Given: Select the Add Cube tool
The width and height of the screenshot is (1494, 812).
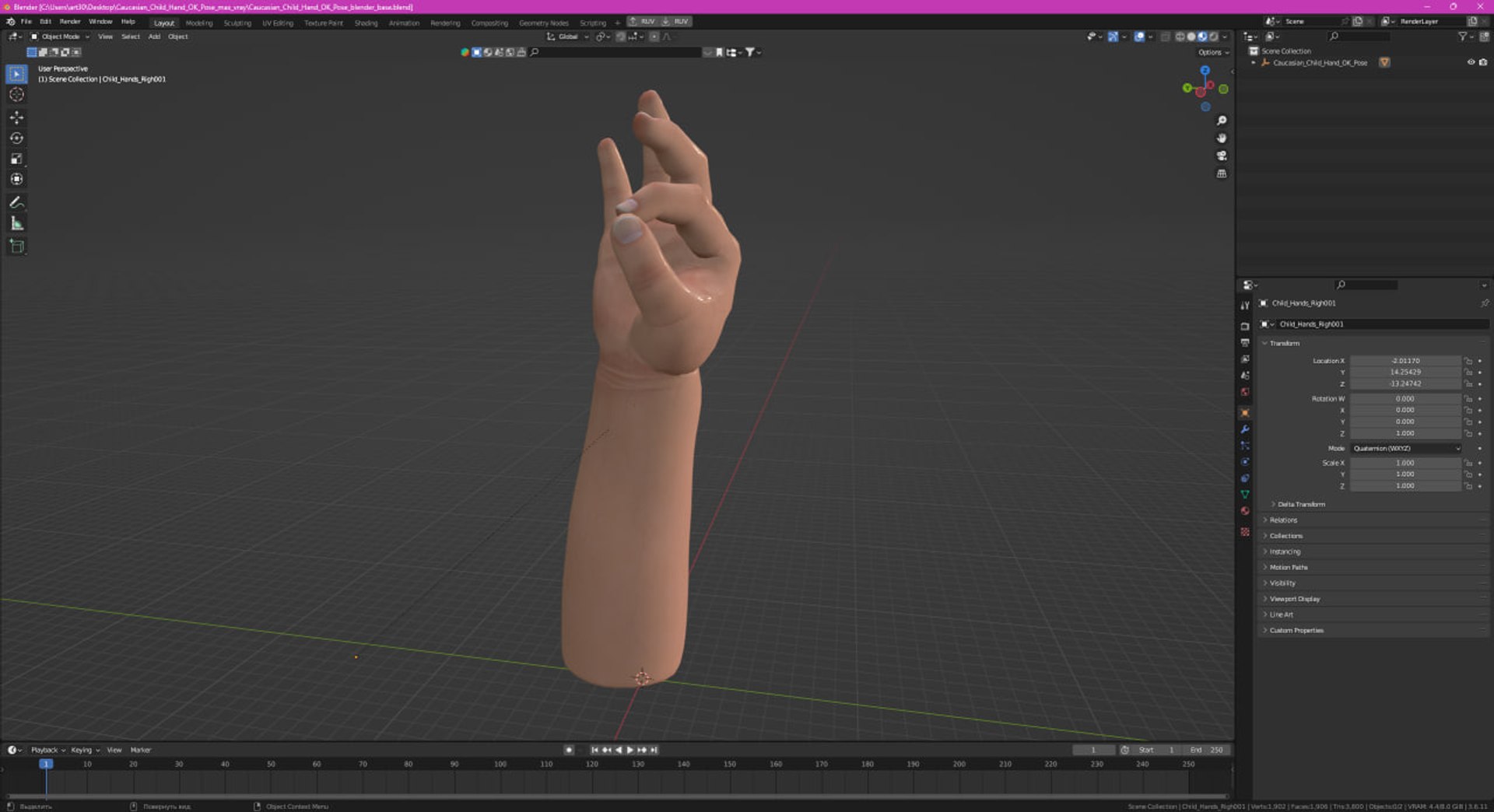Looking at the screenshot, I should click(x=16, y=247).
